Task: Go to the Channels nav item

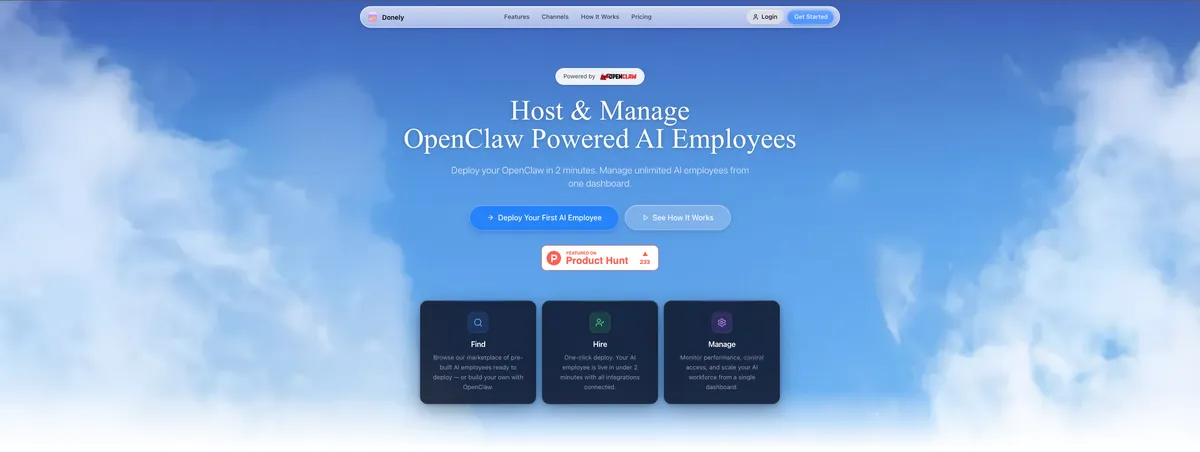Action: click(x=555, y=17)
